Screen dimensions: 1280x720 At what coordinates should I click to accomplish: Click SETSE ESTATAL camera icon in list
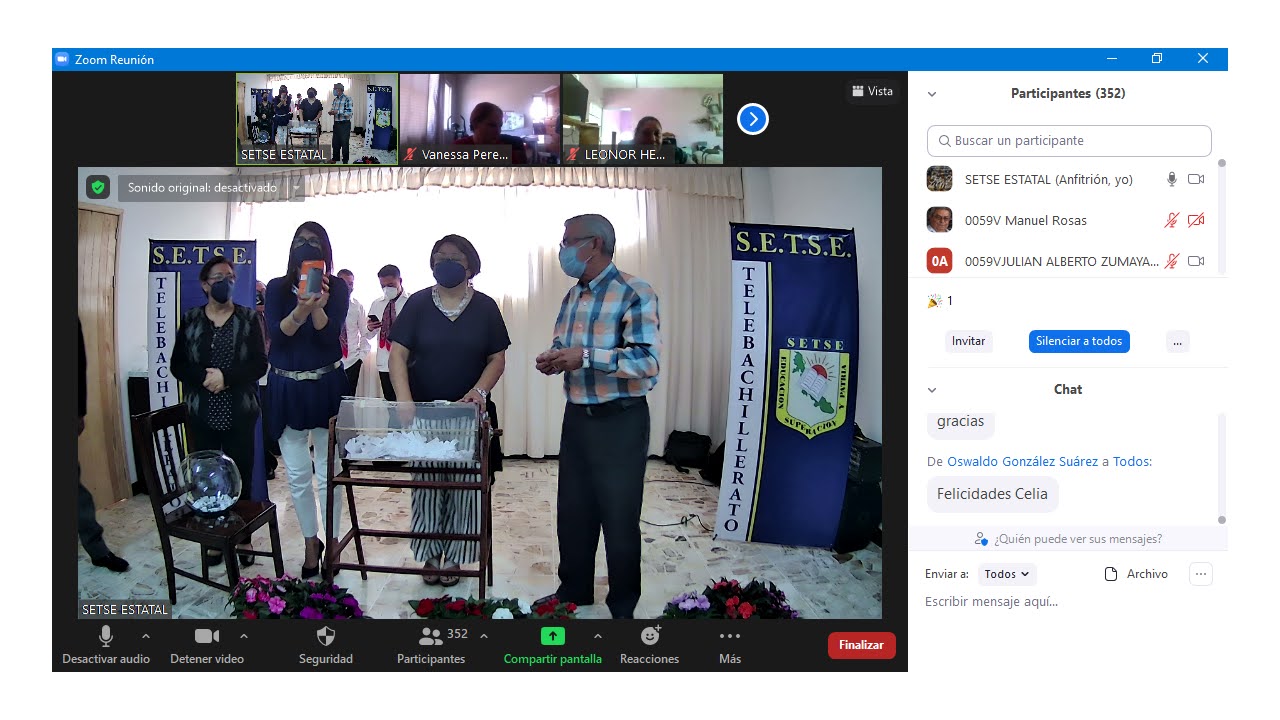coord(1196,179)
